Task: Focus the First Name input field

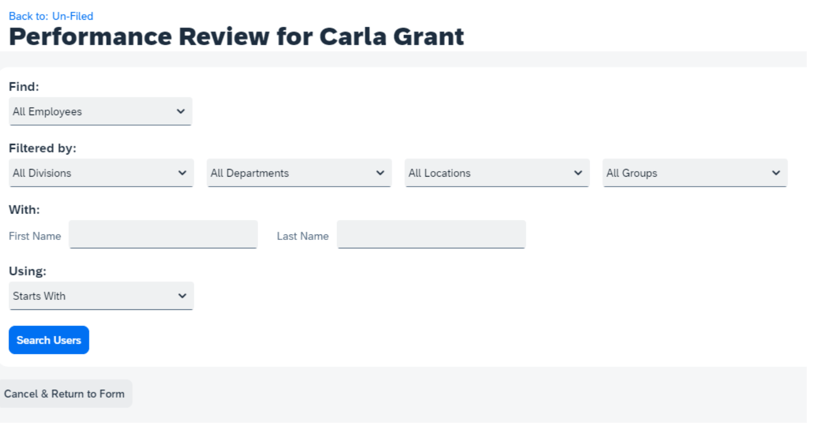Action: [x=163, y=235]
